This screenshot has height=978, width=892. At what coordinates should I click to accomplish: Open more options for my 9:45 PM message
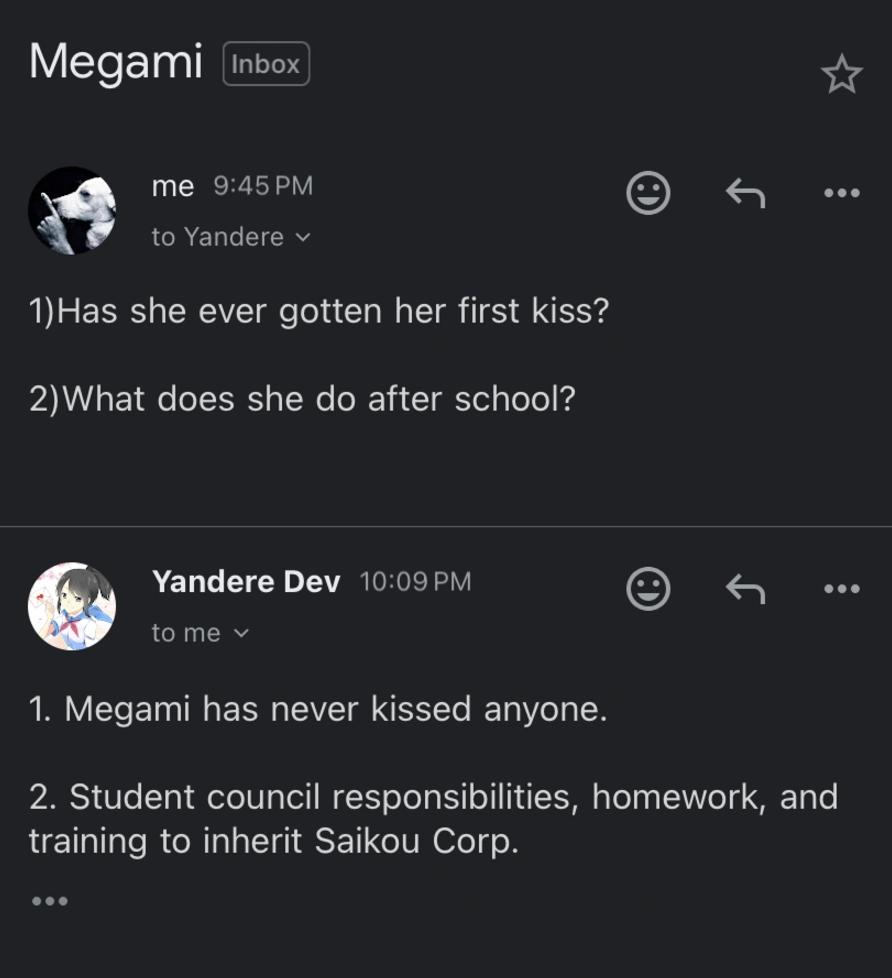(841, 193)
